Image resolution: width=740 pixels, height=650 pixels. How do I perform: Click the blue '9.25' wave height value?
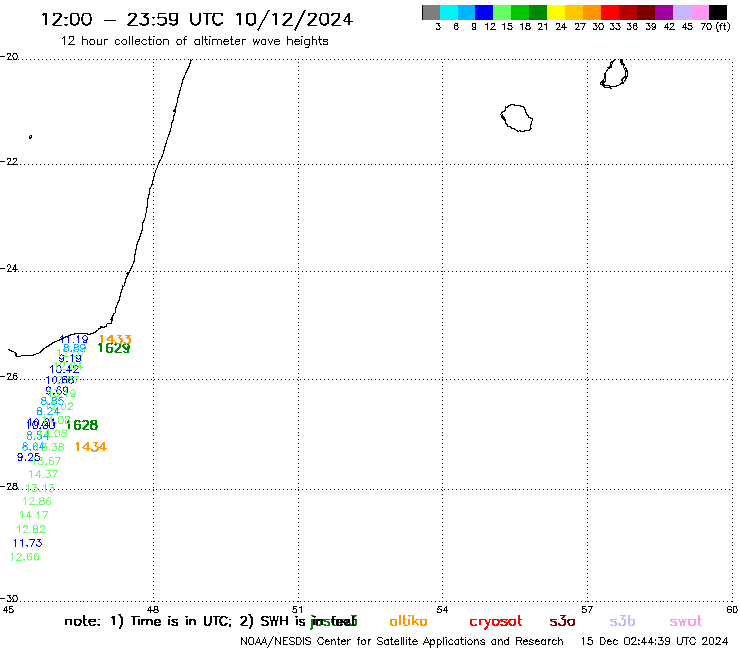tap(28, 457)
